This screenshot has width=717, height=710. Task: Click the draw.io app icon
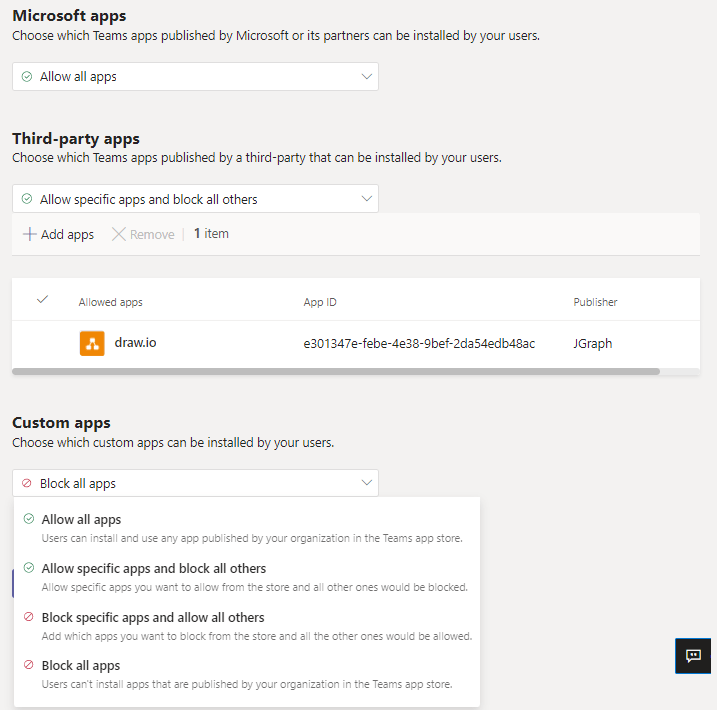92,344
